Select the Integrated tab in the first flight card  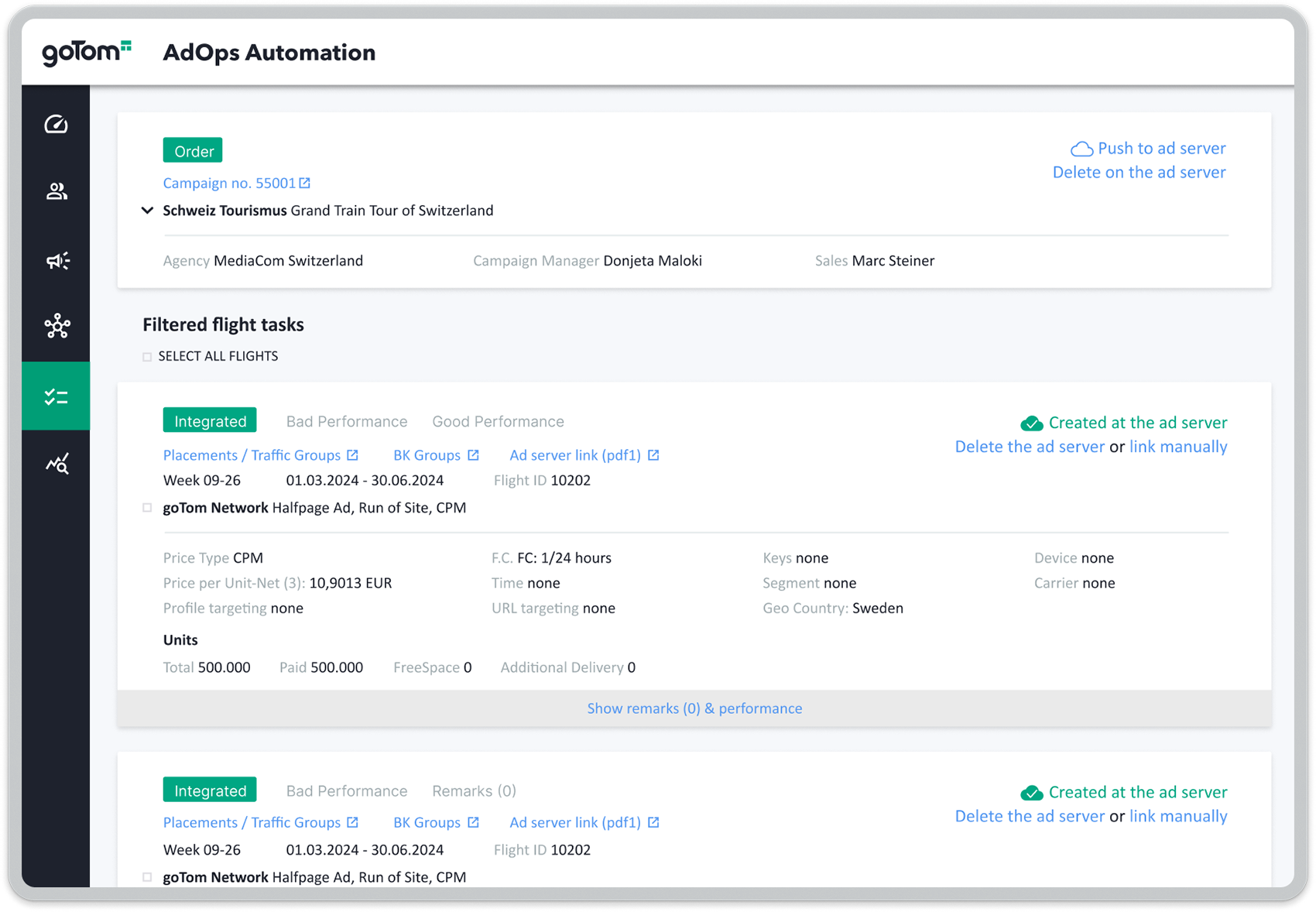(x=210, y=421)
